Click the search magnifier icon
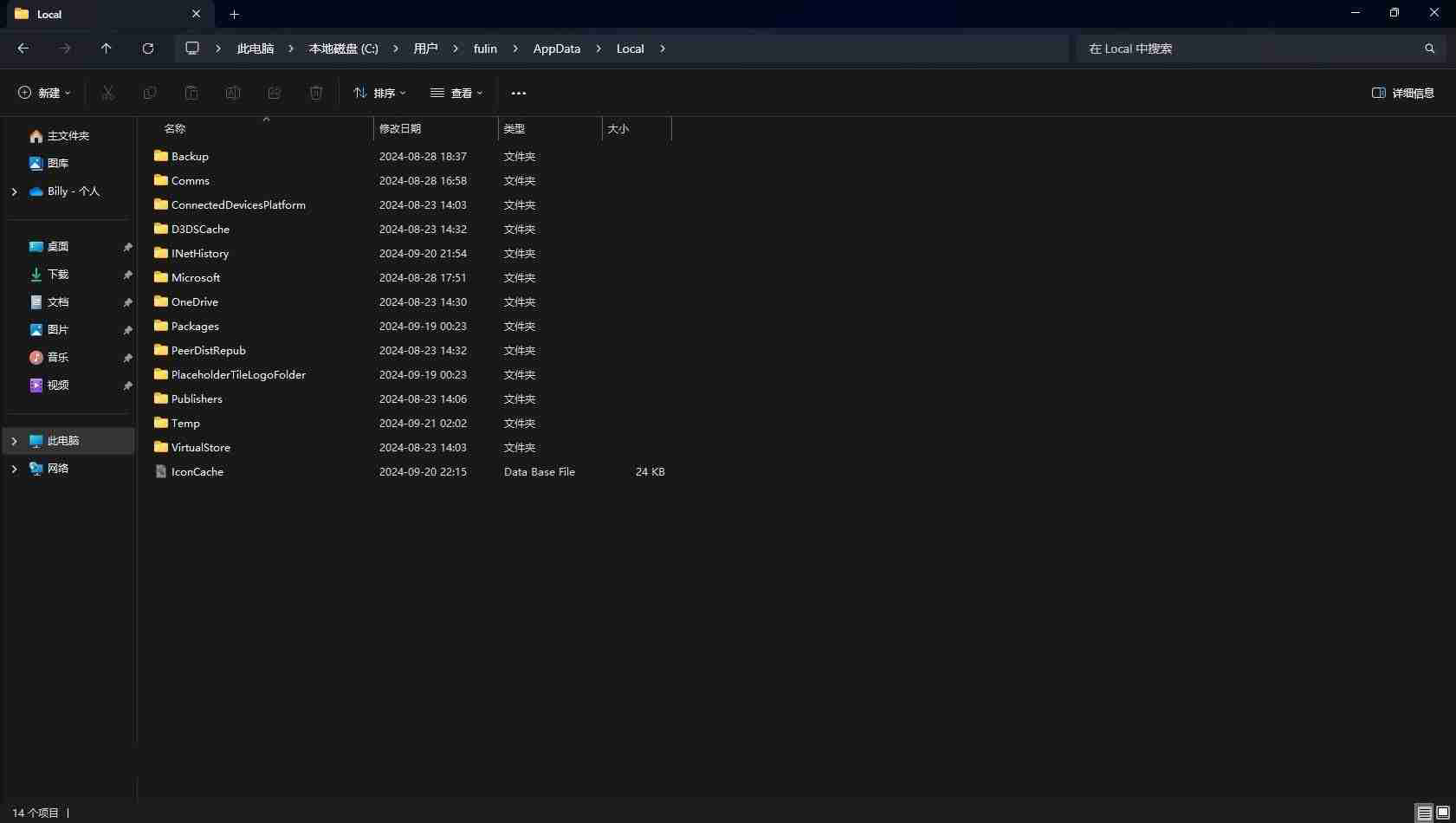 tap(1430, 49)
